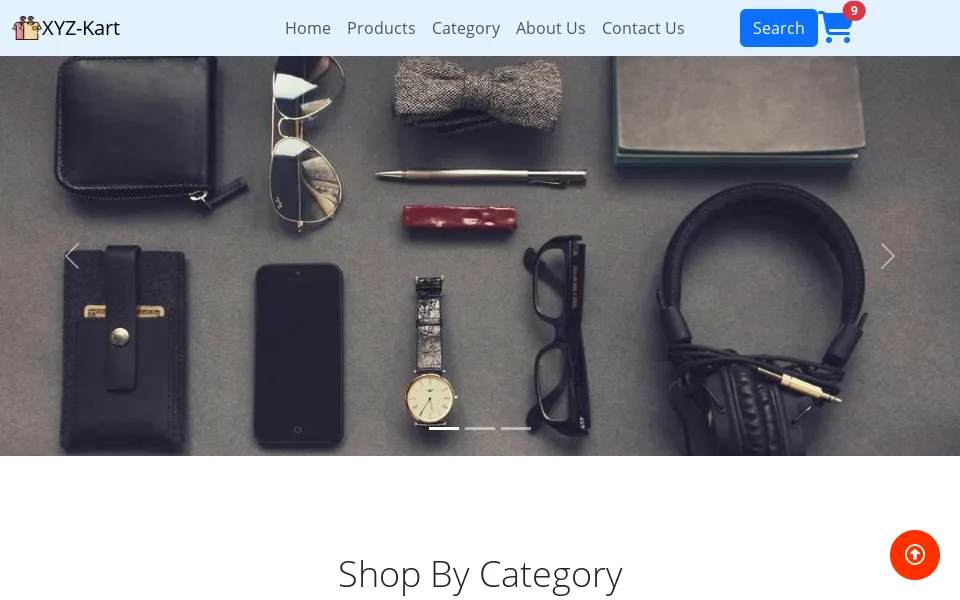Click the orange scroll-to-top arrow button
This screenshot has height=600, width=960.
pos(915,555)
